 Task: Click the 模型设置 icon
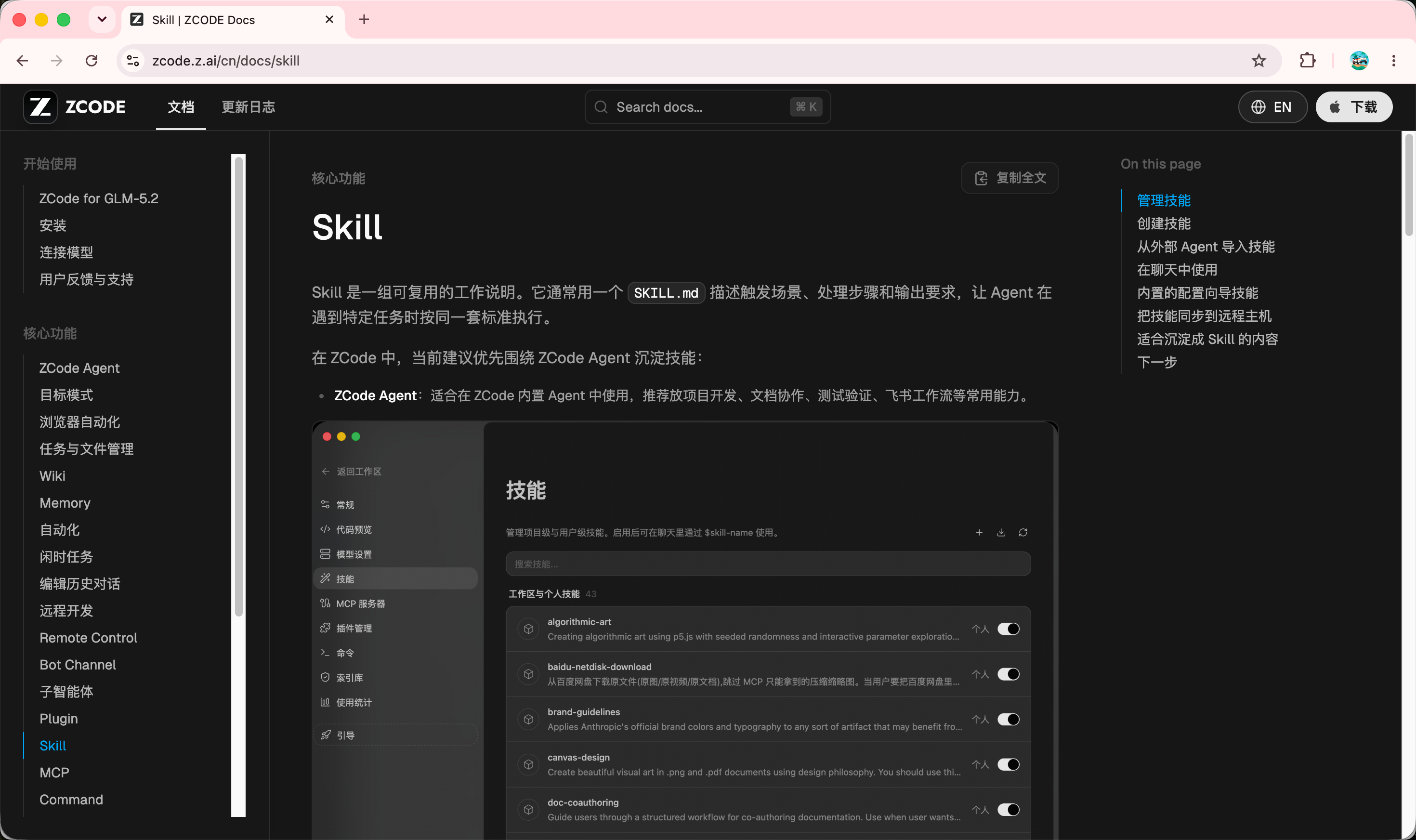(x=326, y=554)
